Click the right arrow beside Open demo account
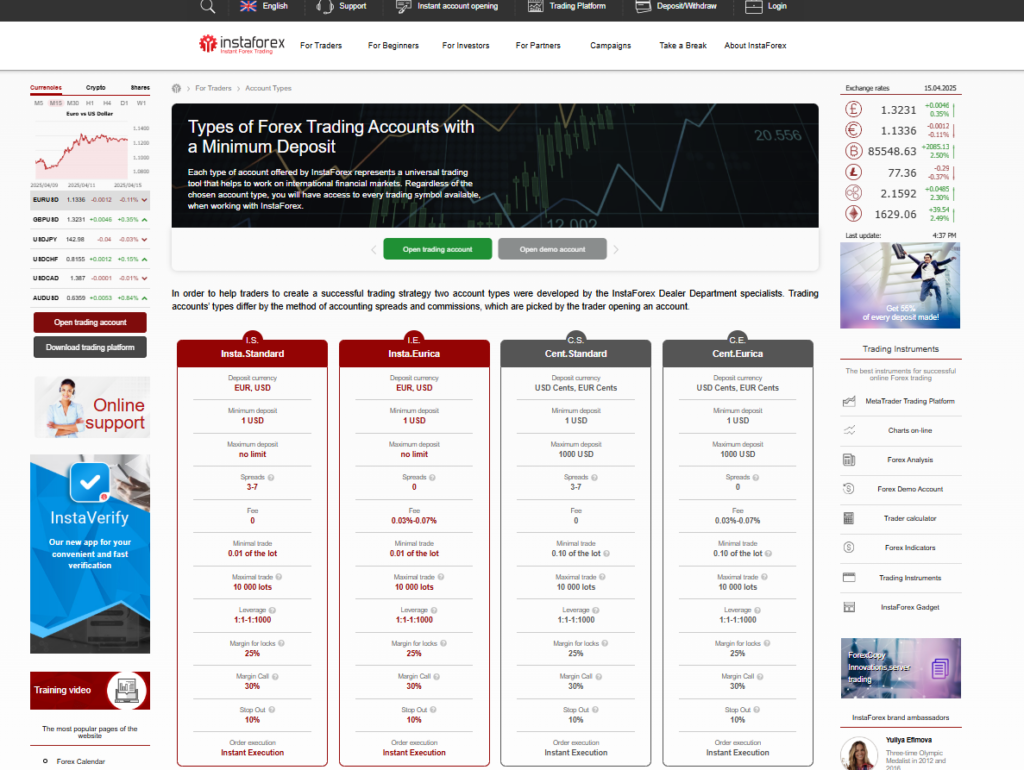The height and width of the screenshot is (770, 1024). coord(616,249)
